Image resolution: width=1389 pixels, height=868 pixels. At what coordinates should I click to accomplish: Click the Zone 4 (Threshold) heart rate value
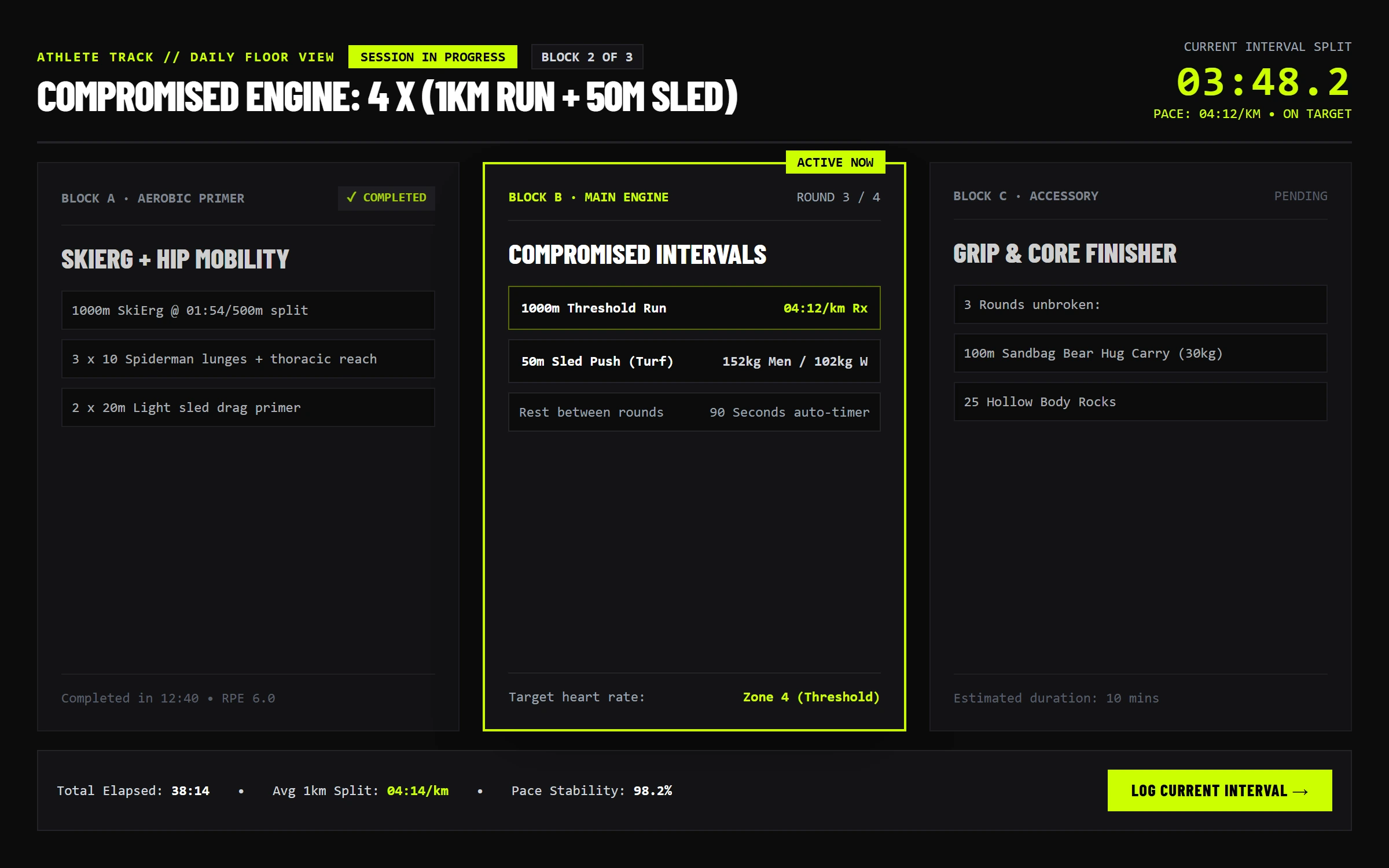811,697
